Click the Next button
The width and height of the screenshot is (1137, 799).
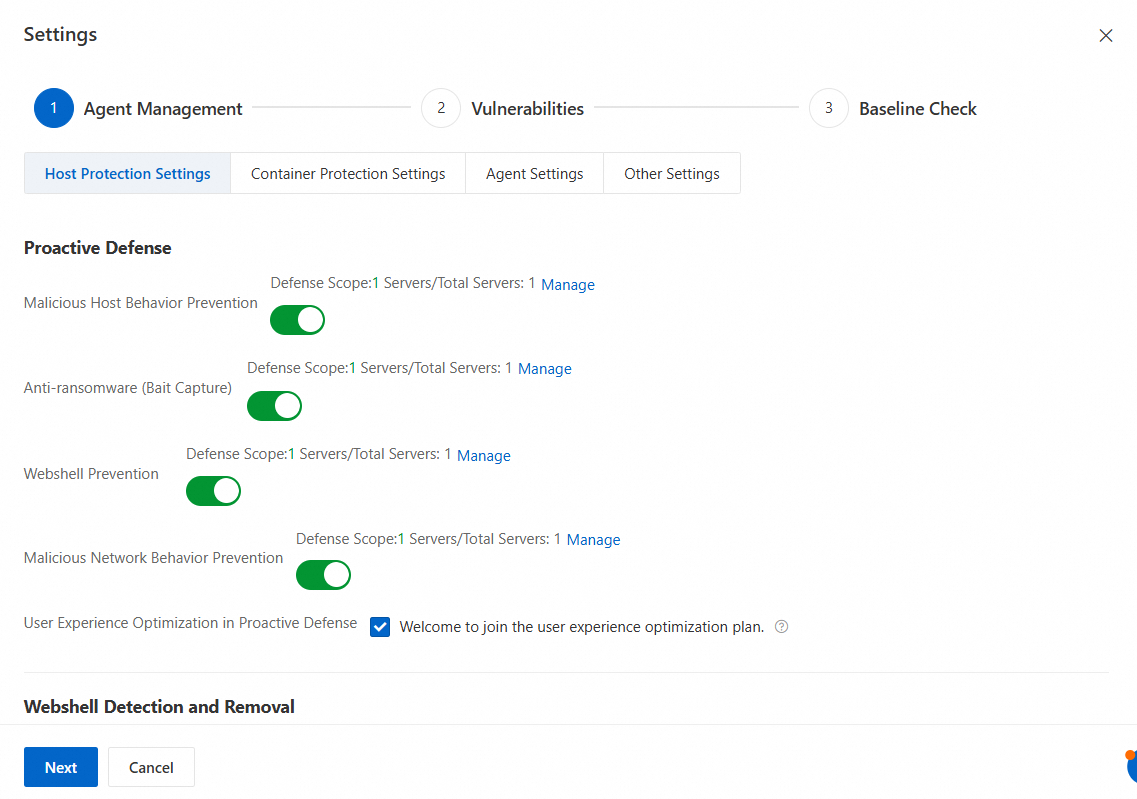click(61, 767)
